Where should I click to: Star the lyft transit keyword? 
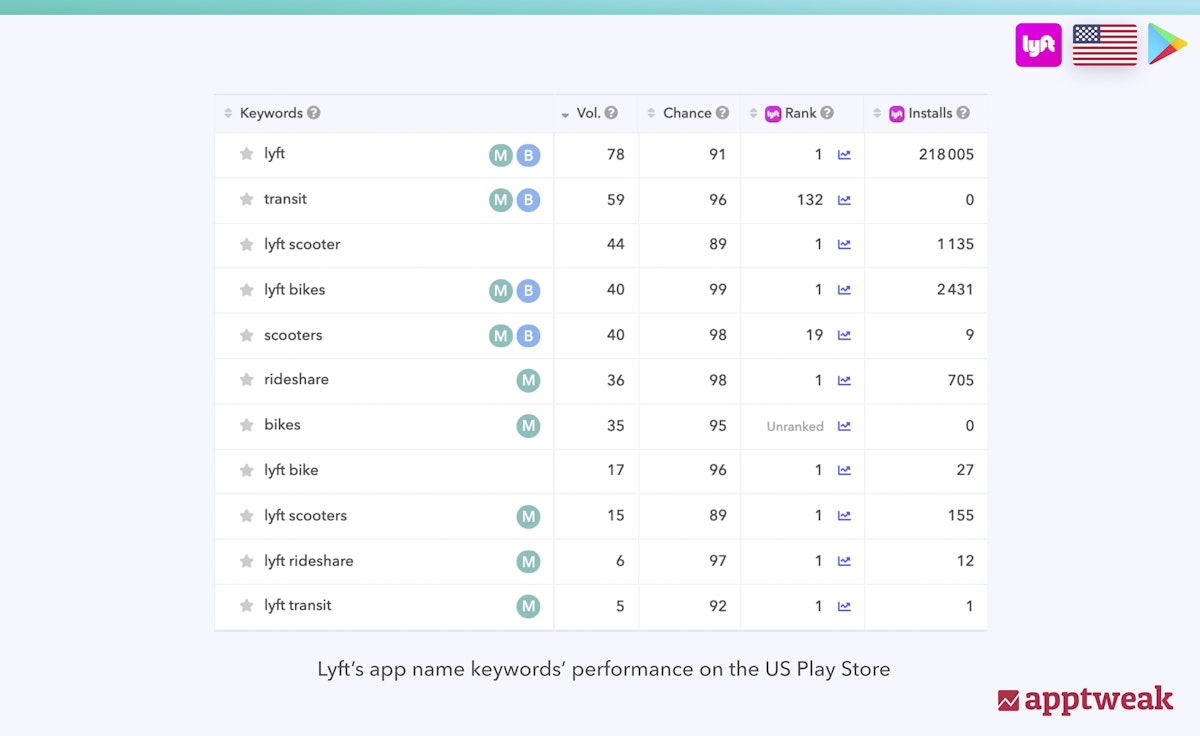pos(246,606)
